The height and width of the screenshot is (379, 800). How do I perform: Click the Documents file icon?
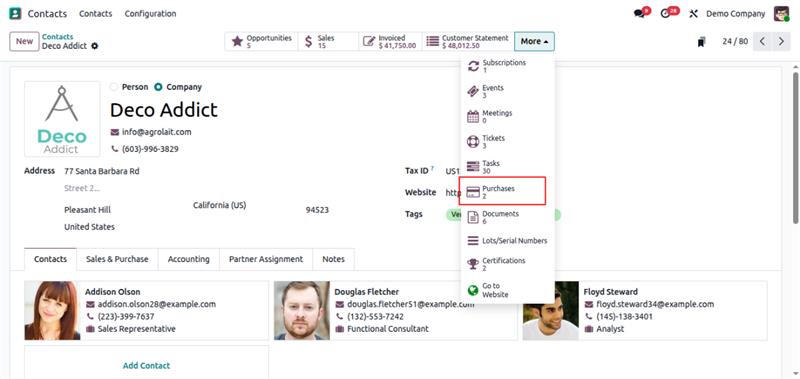coord(473,217)
